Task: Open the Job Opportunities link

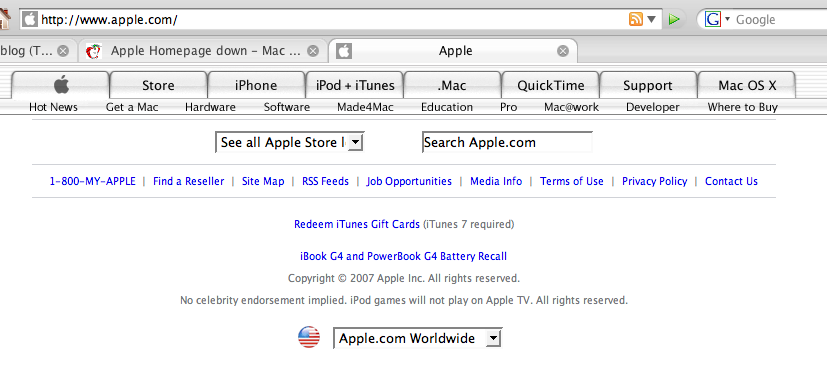Action: [409, 181]
